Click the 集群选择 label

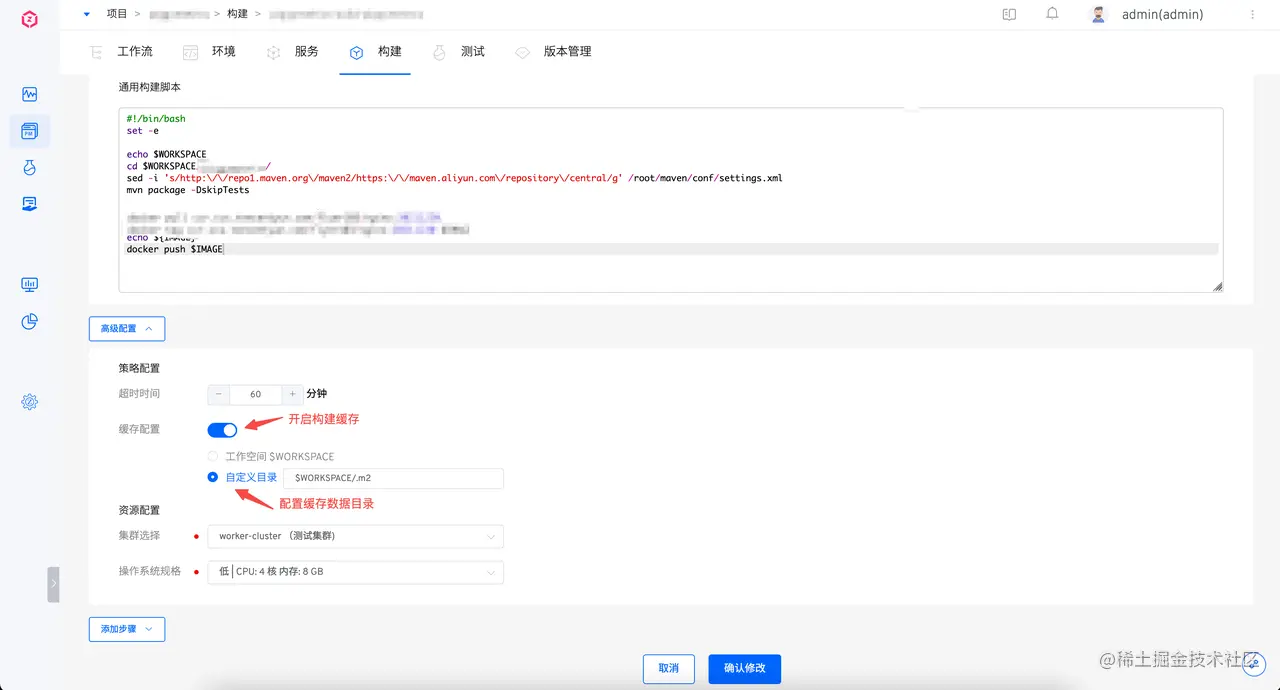(139, 535)
